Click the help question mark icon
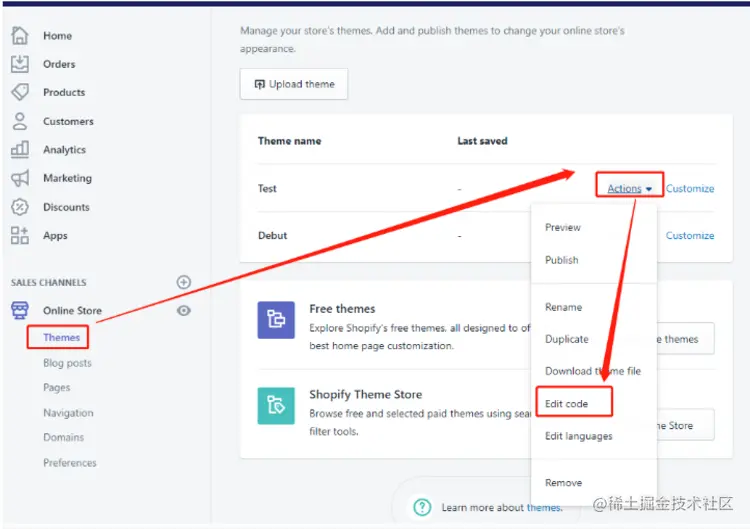Viewport: 750px width, 529px height. pyautogui.click(x=422, y=507)
